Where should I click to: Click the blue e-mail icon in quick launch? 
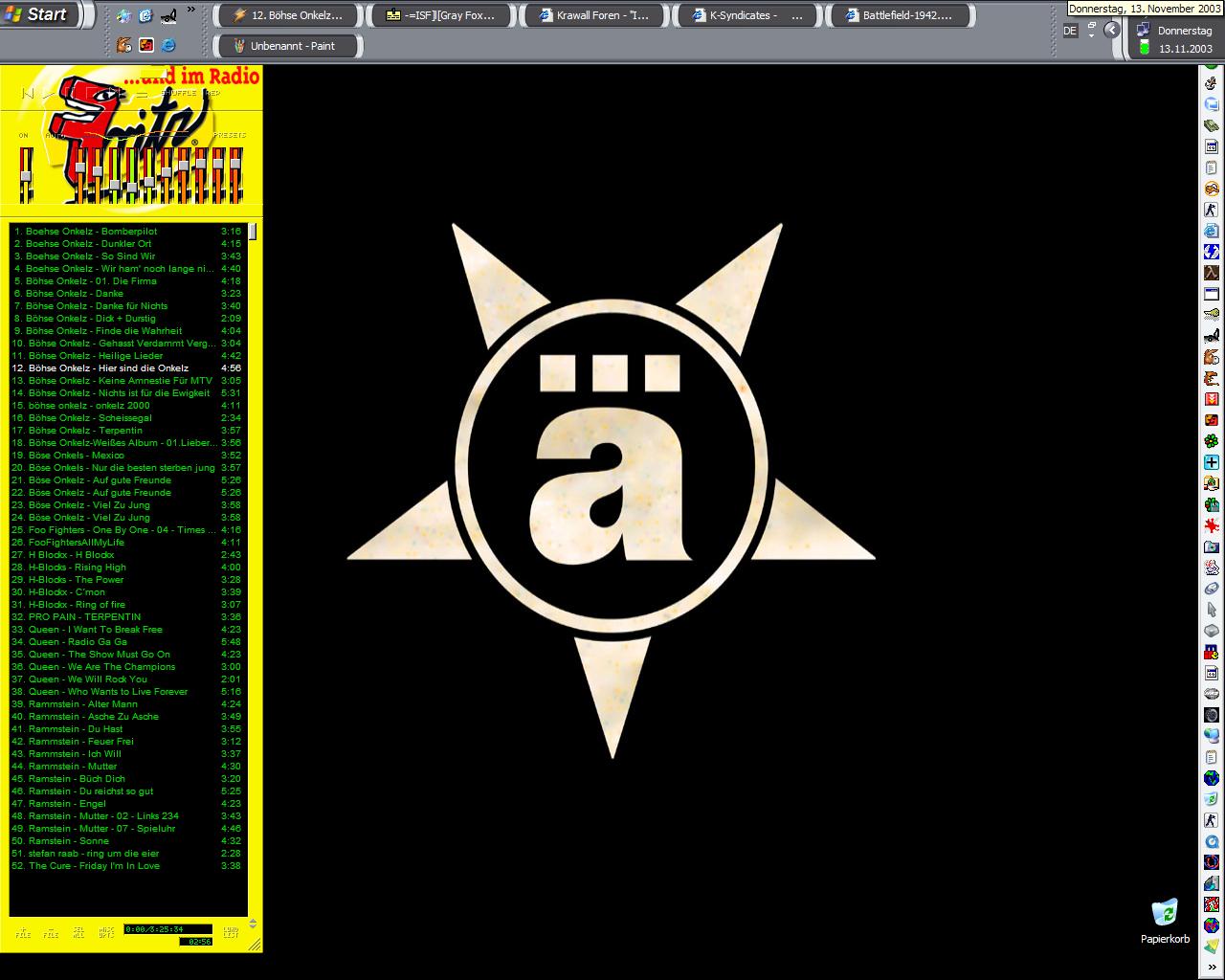point(145,15)
